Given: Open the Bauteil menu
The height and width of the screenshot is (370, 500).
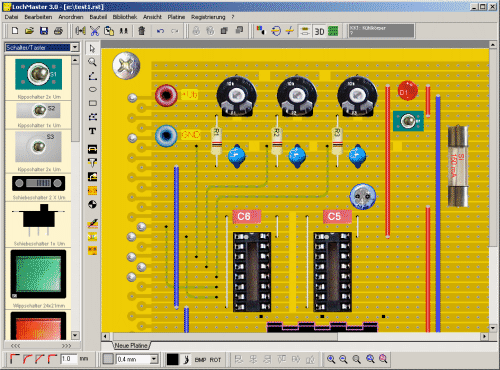Looking at the screenshot, I should tap(98, 17).
